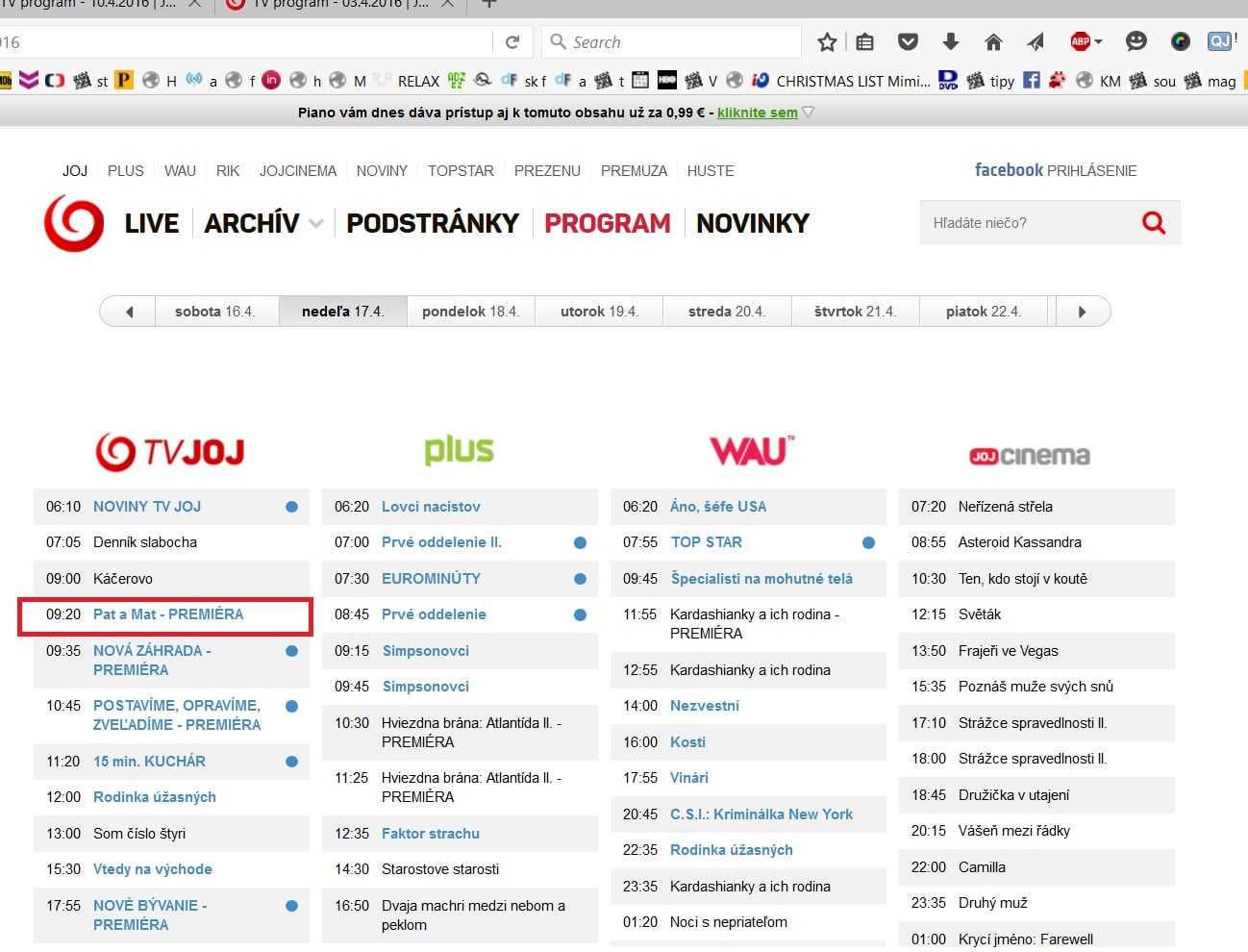Open the downloads arrow icon
The height and width of the screenshot is (952, 1248).
(x=951, y=41)
